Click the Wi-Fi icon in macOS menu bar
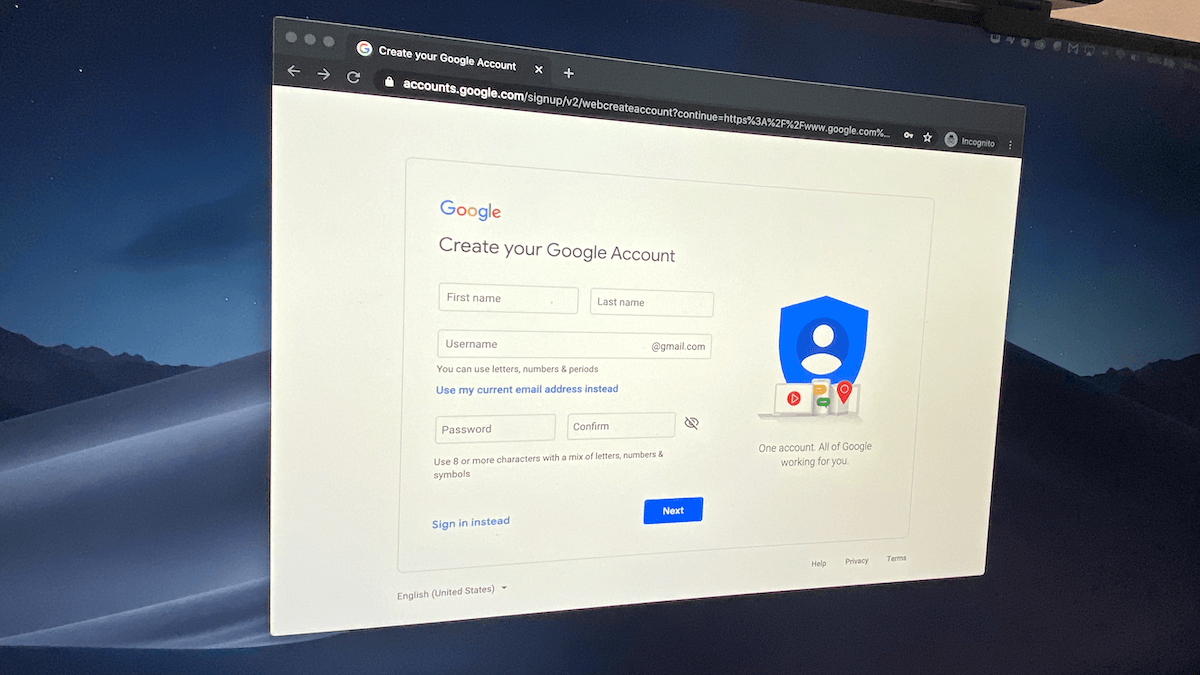Image resolution: width=1200 pixels, height=675 pixels. pyautogui.click(x=1120, y=54)
